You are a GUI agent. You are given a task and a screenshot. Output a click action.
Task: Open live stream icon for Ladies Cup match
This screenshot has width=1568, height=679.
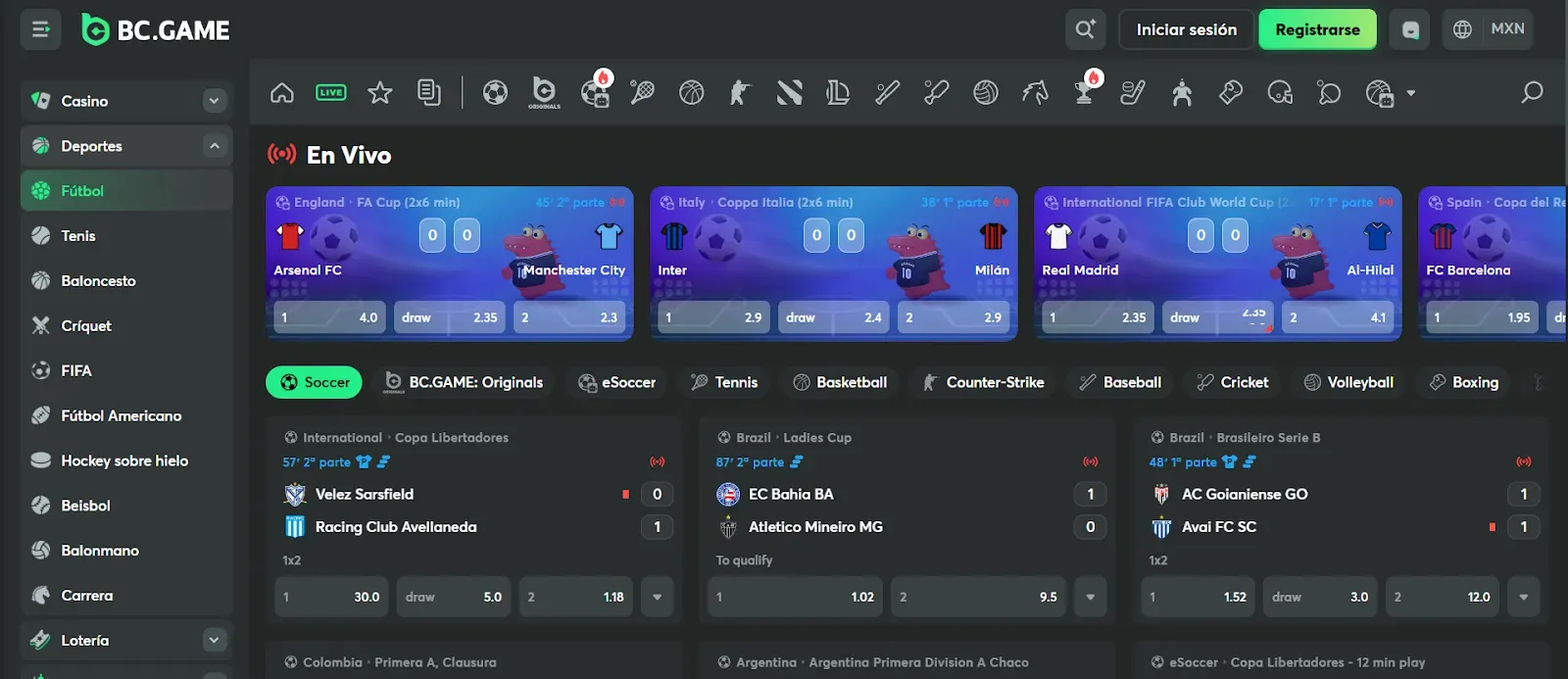click(x=1090, y=461)
